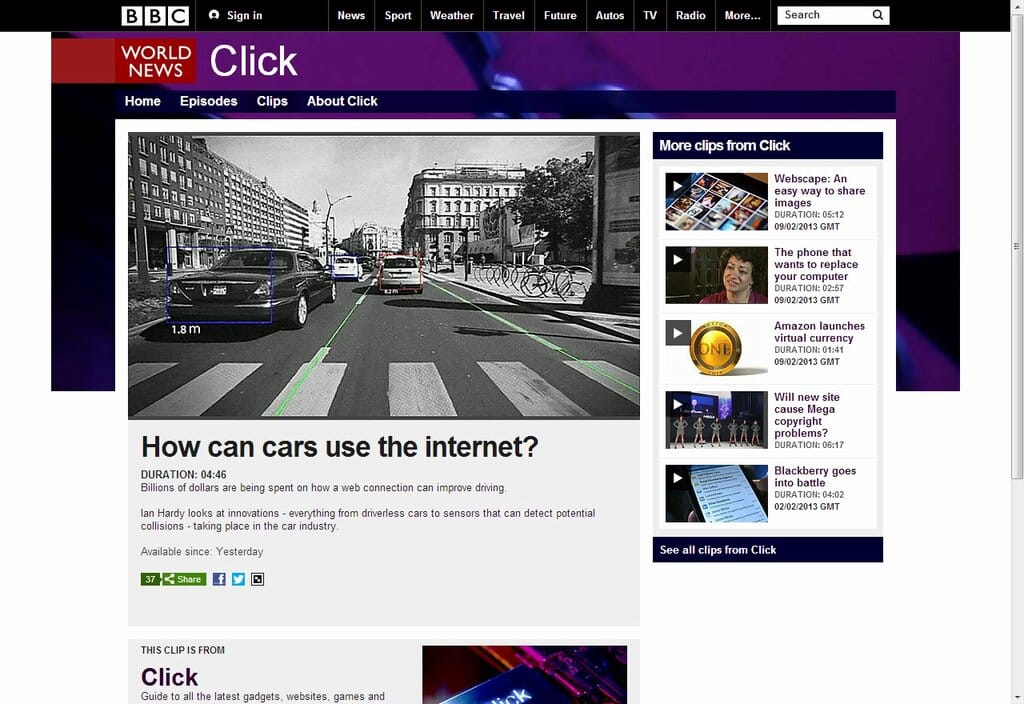Open the News section
The height and width of the screenshot is (704, 1024).
[351, 16]
